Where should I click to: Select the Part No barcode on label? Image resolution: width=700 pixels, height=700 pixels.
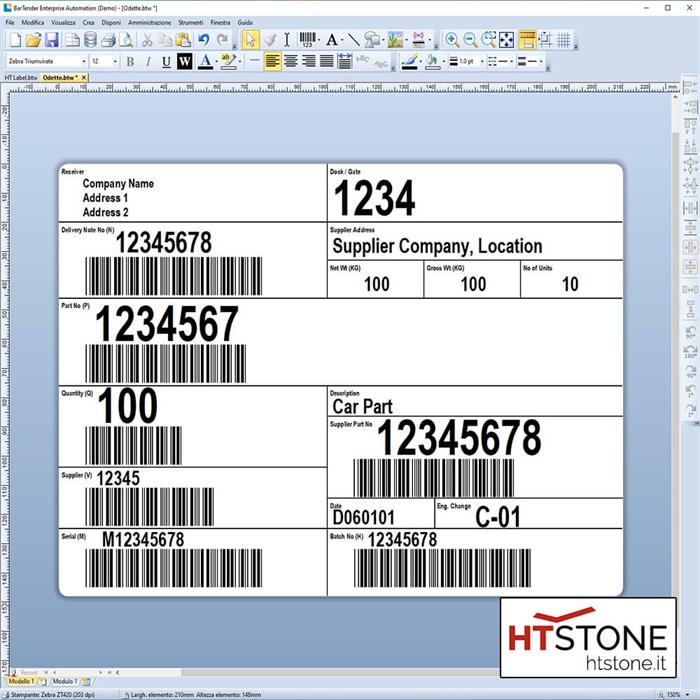tap(166, 363)
